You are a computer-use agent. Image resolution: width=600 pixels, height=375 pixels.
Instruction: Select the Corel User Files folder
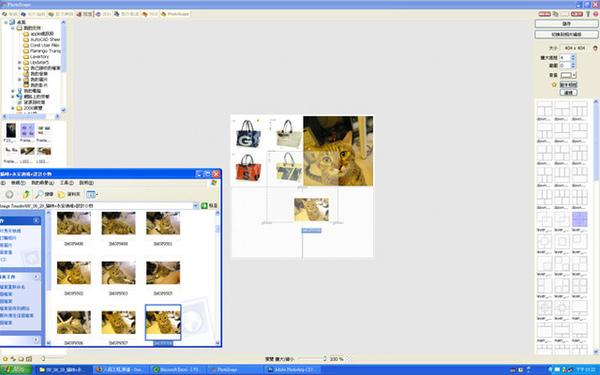point(44,45)
